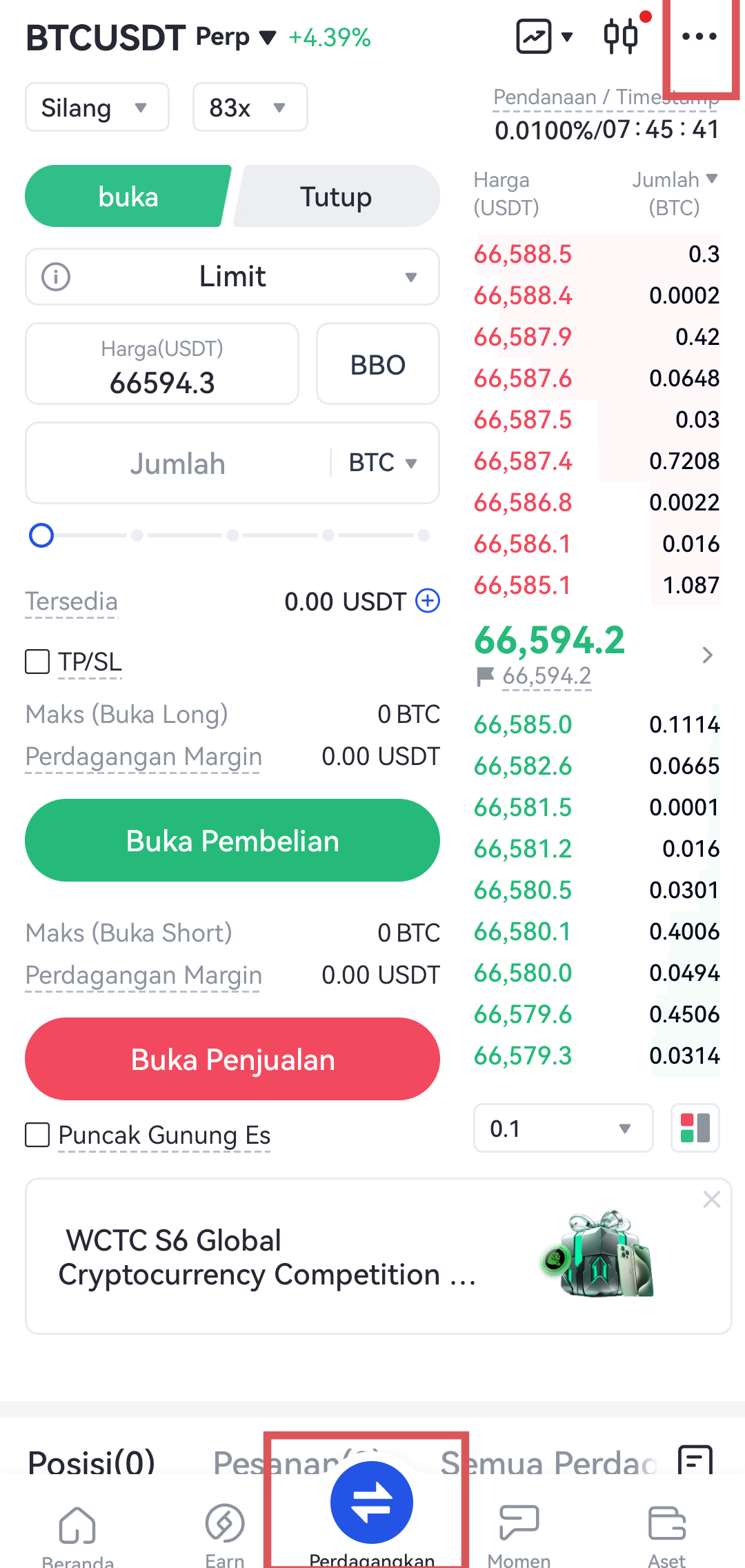
Task: Open the candlestick chart icon
Action: [x=620, y=37]
